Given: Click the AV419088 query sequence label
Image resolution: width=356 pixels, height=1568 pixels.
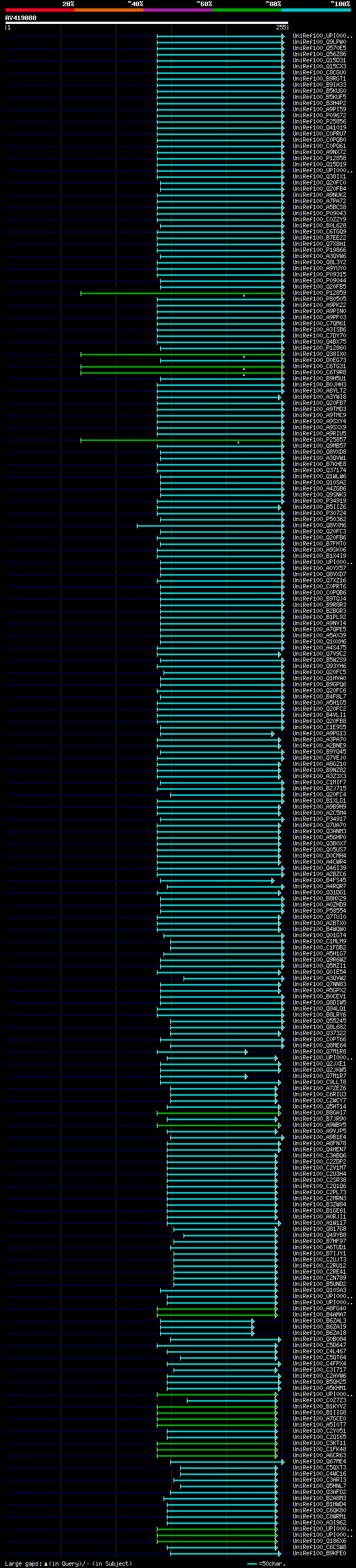Looking at the screenshot, I should click(x=21, y=18).
